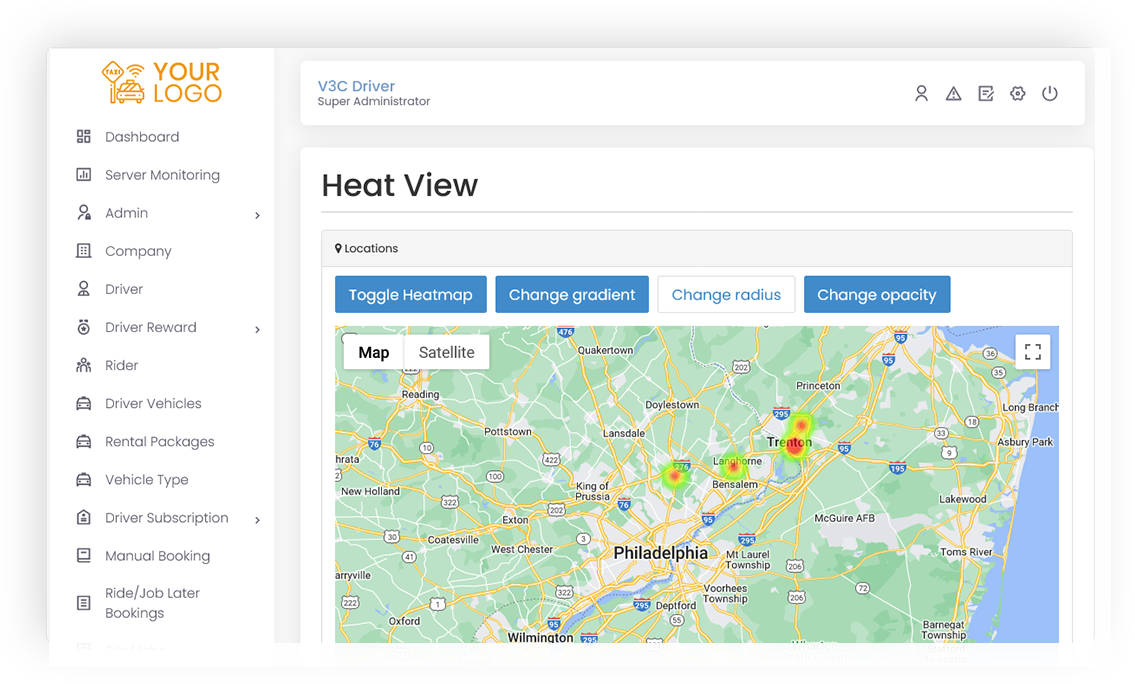Click the Server Monitoring chart icon
Image resolution: width=1135 pixels, height=684 pixels.
(84, 174)
